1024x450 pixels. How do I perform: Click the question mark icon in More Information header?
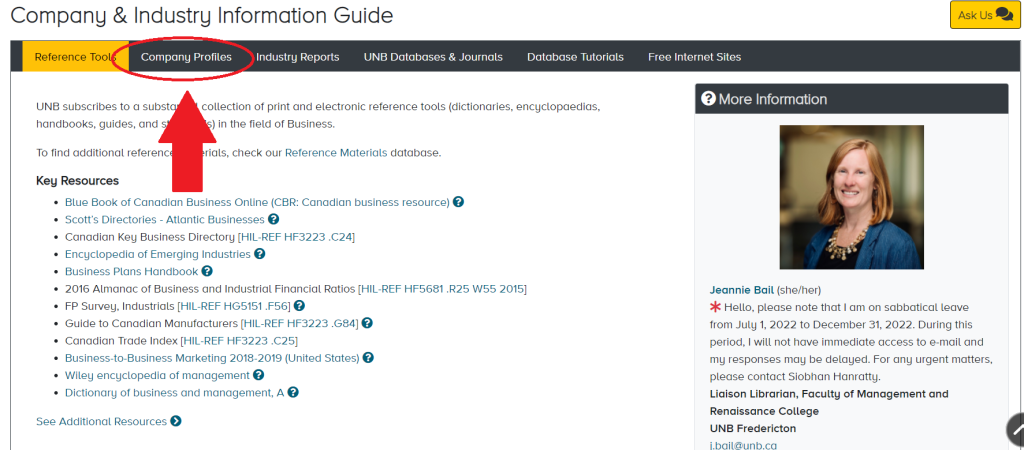tap(708, 99)
